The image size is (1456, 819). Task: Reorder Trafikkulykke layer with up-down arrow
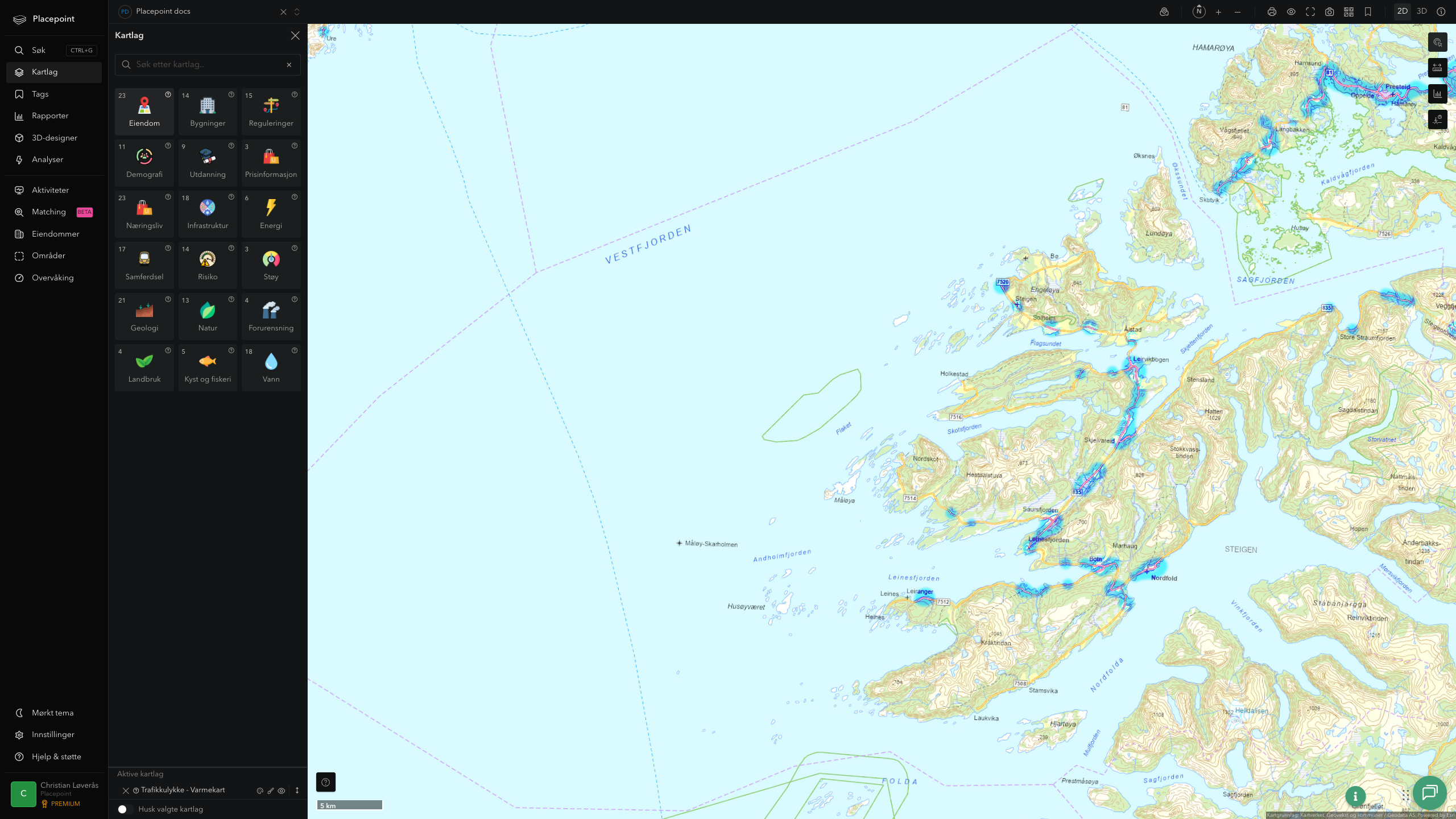point(297,791)
